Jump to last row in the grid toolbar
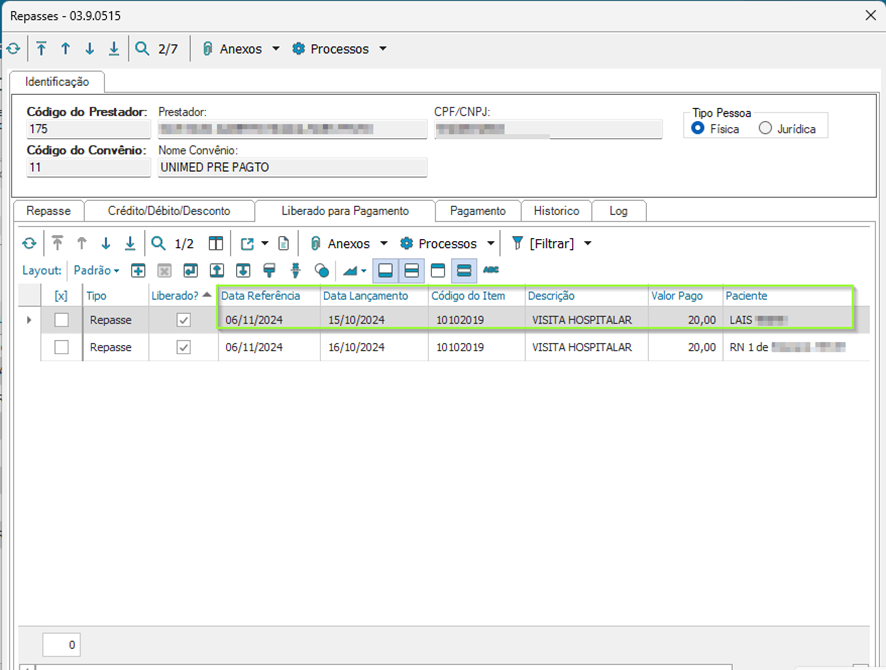Screen dimensions: 886x670 130,243
